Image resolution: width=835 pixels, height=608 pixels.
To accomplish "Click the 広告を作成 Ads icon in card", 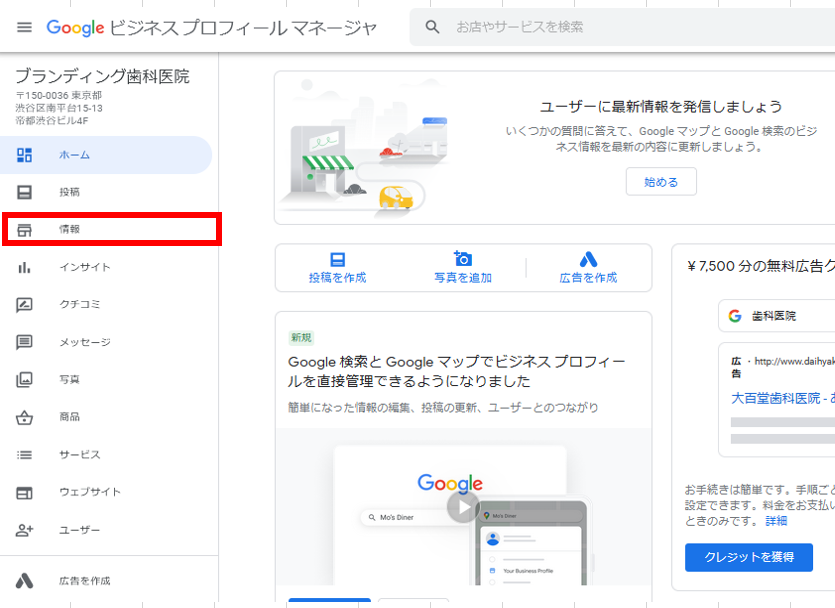I will 588,259.
